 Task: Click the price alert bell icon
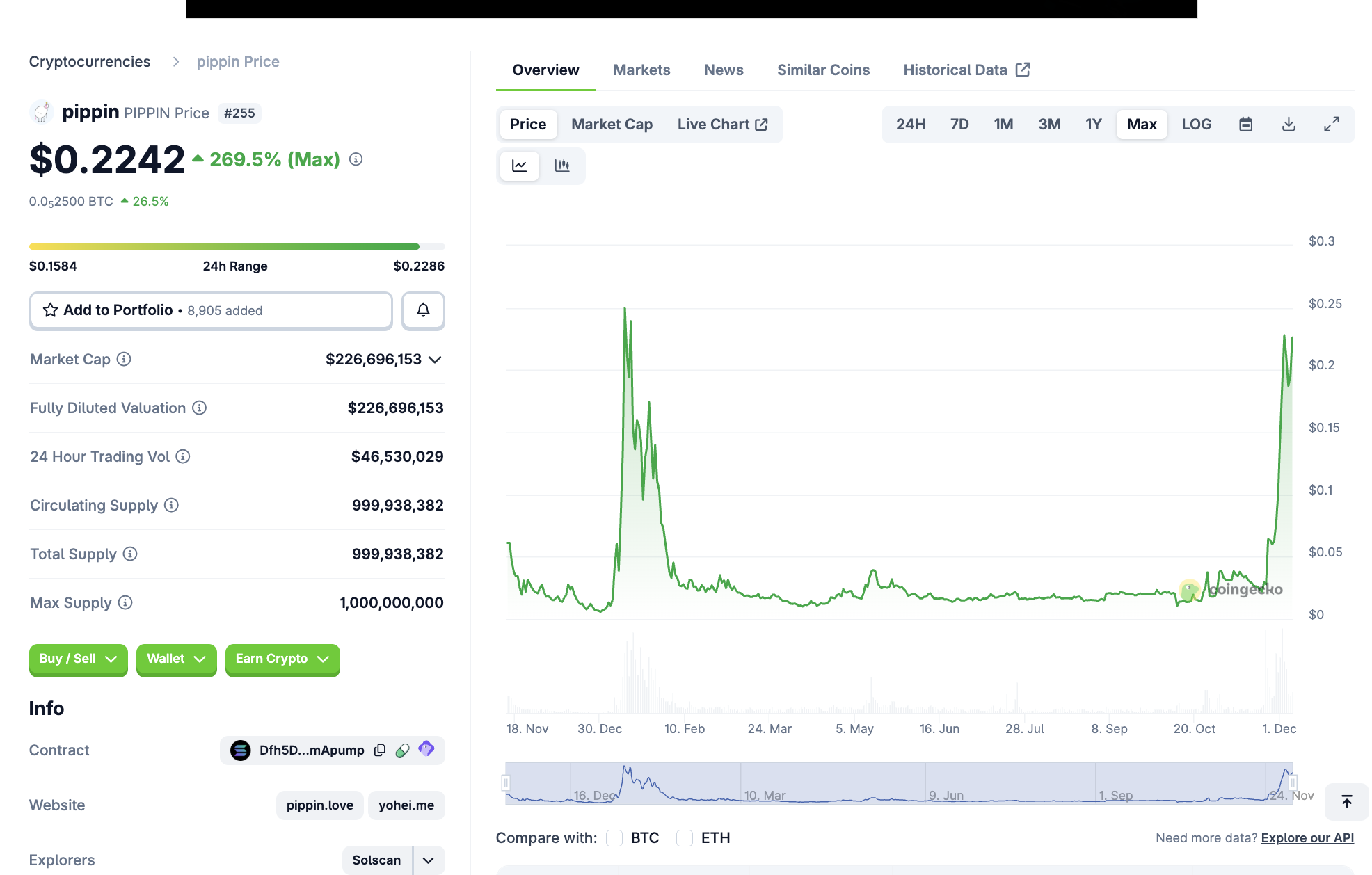[423, 310]
